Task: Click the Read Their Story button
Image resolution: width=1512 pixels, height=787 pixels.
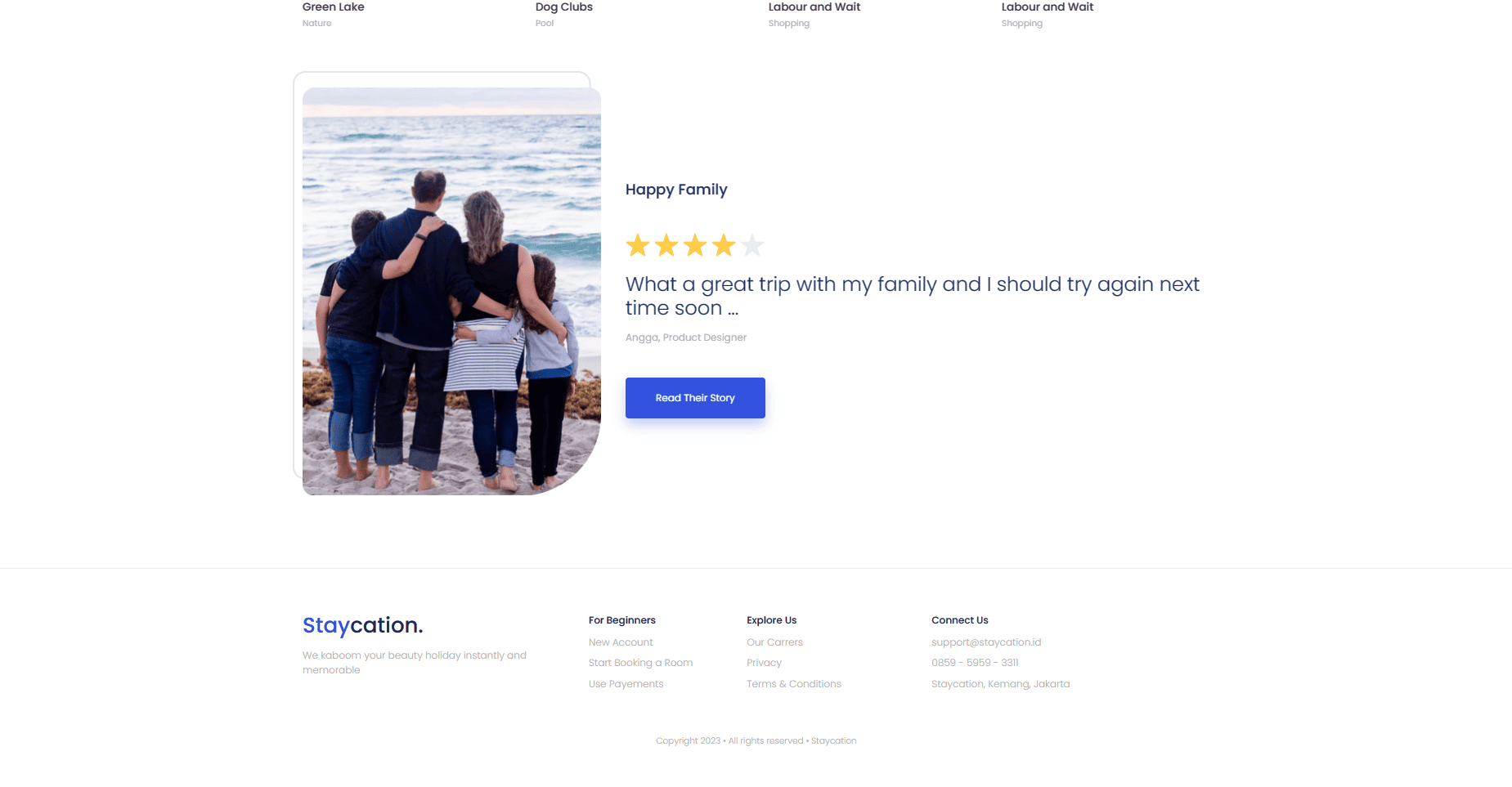Action: [x=695, y=398]
